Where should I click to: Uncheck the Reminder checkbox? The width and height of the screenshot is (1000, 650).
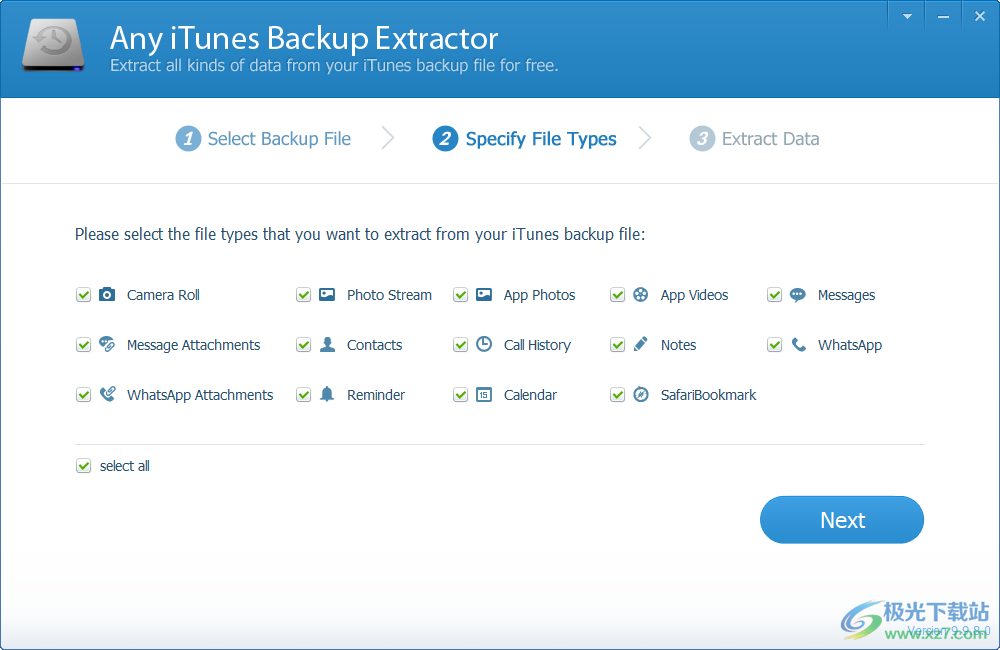pyautogui.click(x=303, y=395)
